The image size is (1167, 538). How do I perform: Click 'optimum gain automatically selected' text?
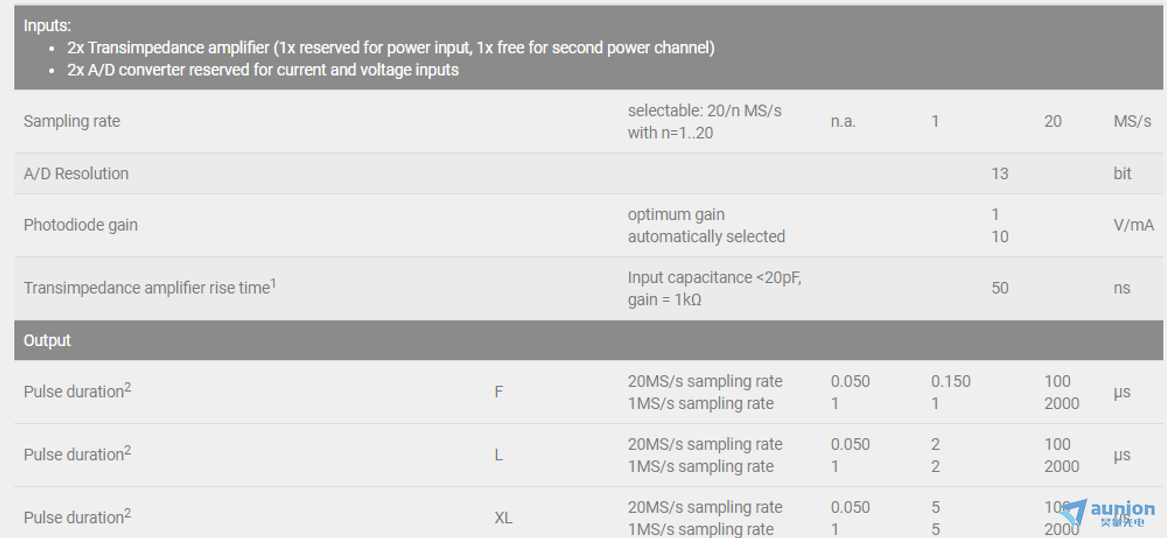[x=706, y=225]
